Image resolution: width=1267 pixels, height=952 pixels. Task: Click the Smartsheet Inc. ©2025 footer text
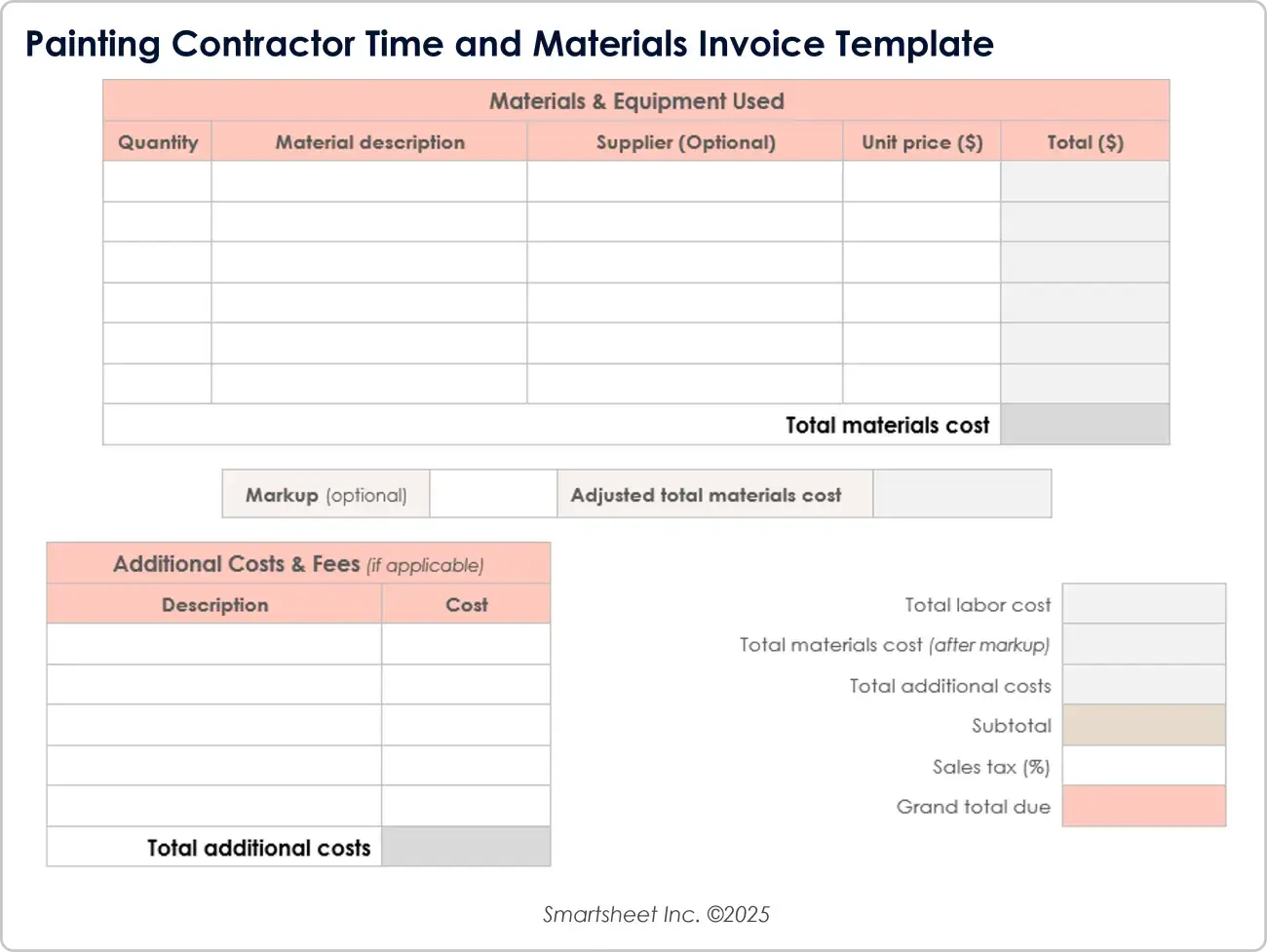coord(656,914)
